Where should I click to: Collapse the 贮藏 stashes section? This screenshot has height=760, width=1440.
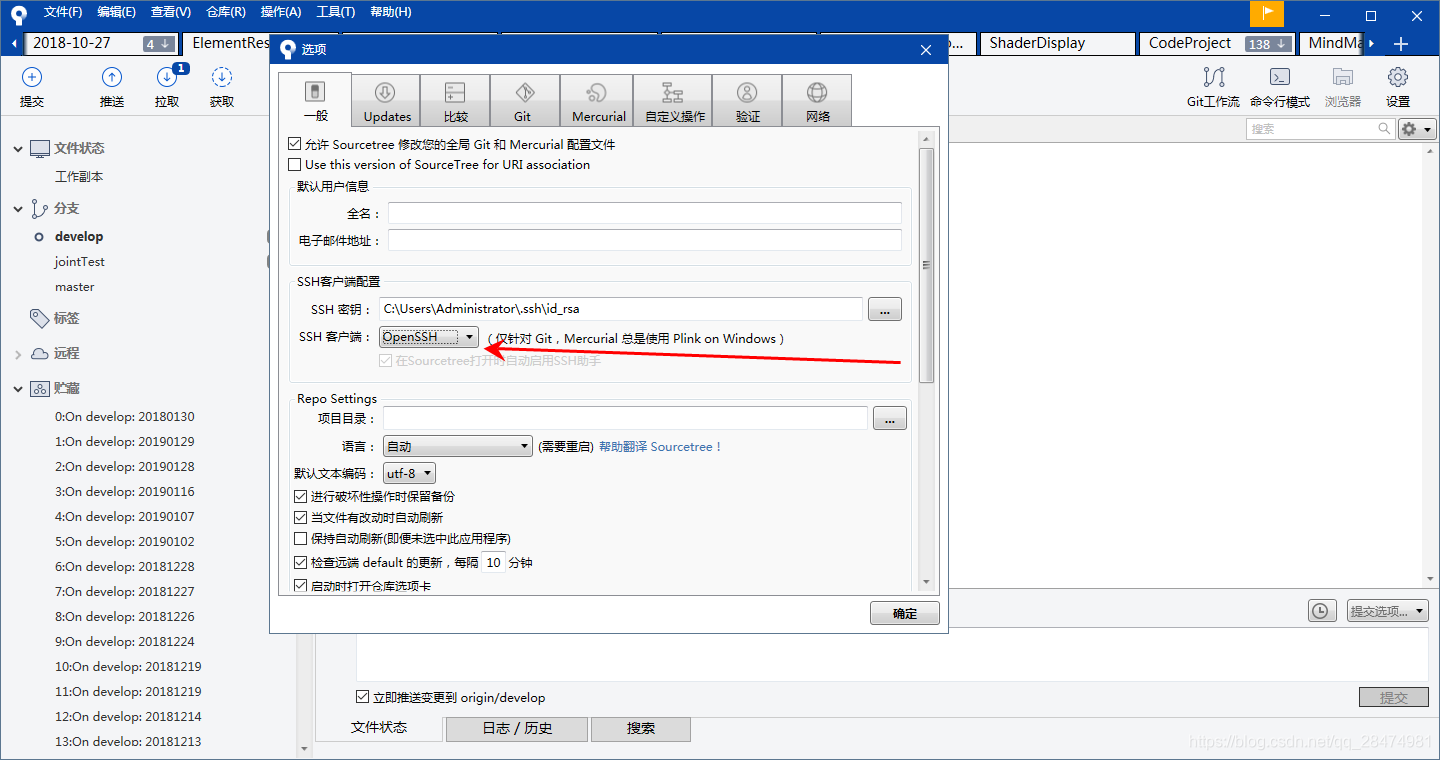17,389
